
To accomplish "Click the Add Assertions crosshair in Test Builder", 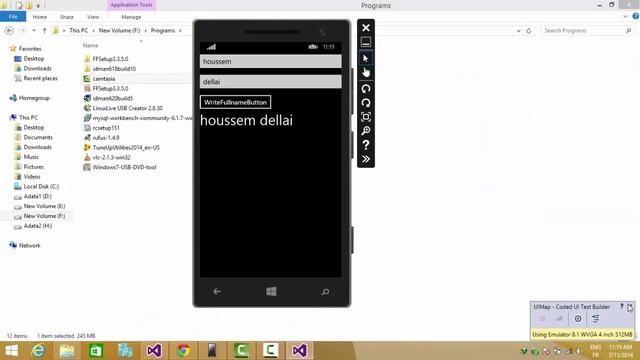I will click(578, 319).
